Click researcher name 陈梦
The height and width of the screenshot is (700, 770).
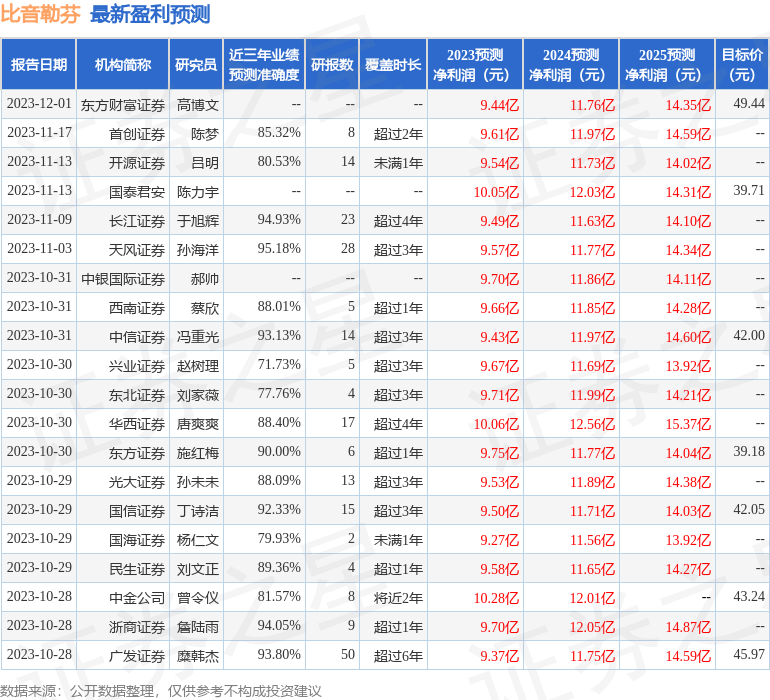[205, 134]
